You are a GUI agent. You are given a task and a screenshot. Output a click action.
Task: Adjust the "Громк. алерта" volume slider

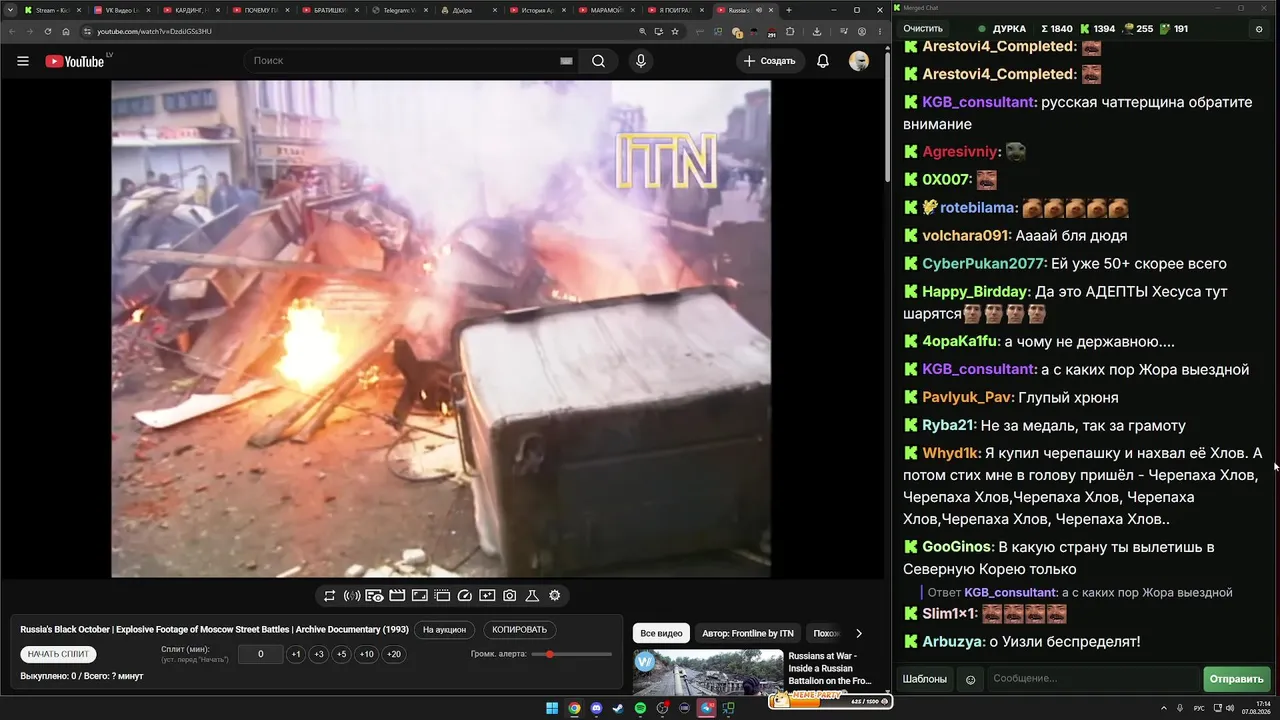pyautogui.click(x=572, y=654)
